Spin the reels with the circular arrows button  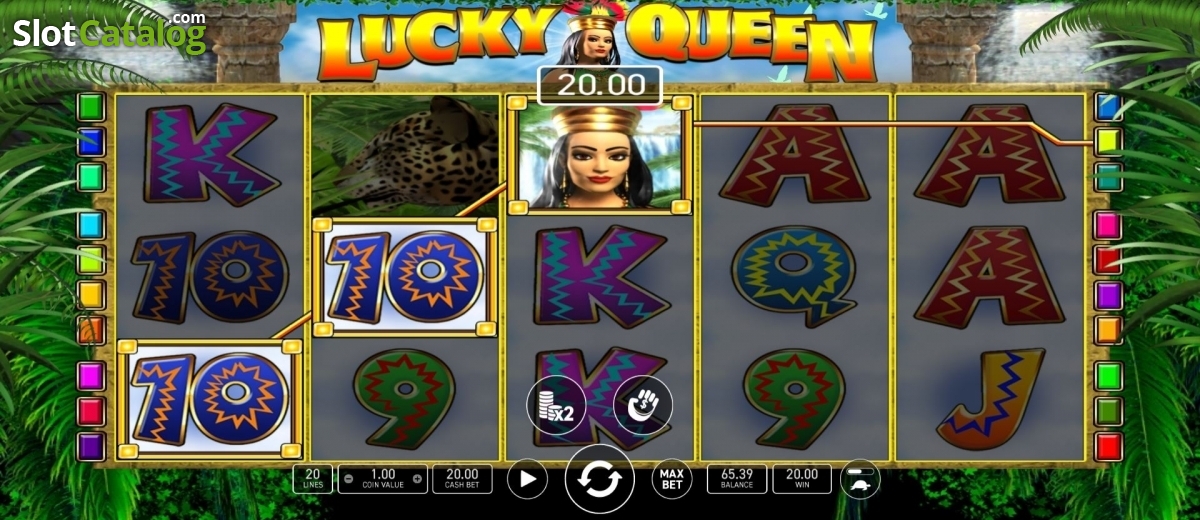tap(600, 479)
